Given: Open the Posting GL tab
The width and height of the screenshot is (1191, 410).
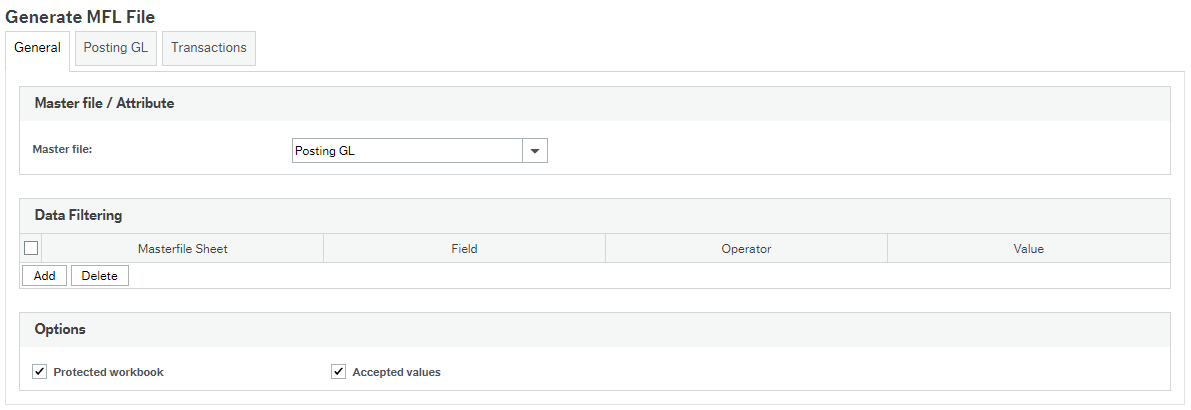Looking at the screenshot, I should click(x=116, y=48).
